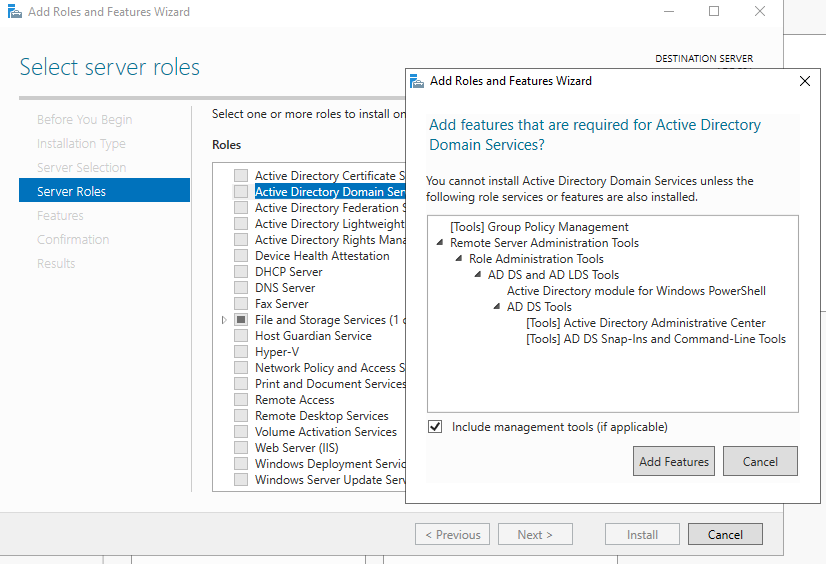Select Active Directory module for Windows PowerShell

pyautogui.click(x=636, y=291)
